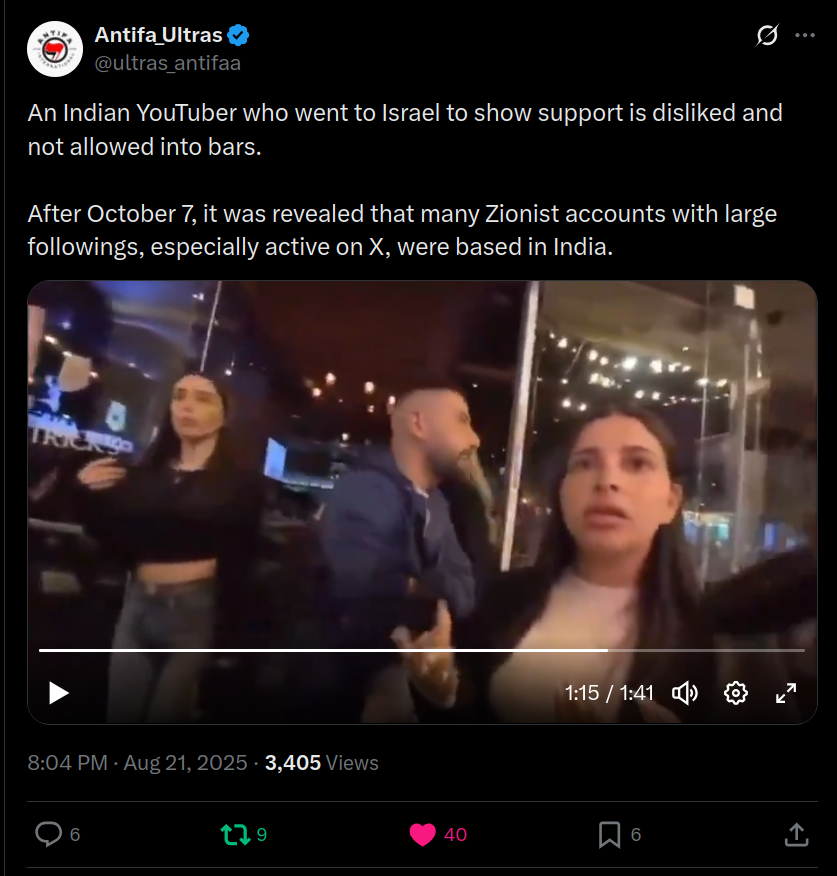The height and width of the screenshot is (876, 837).
Task: Click the Antifa_Ultras profile avatar
Action: pyautogui.click(x=55, y=49)
